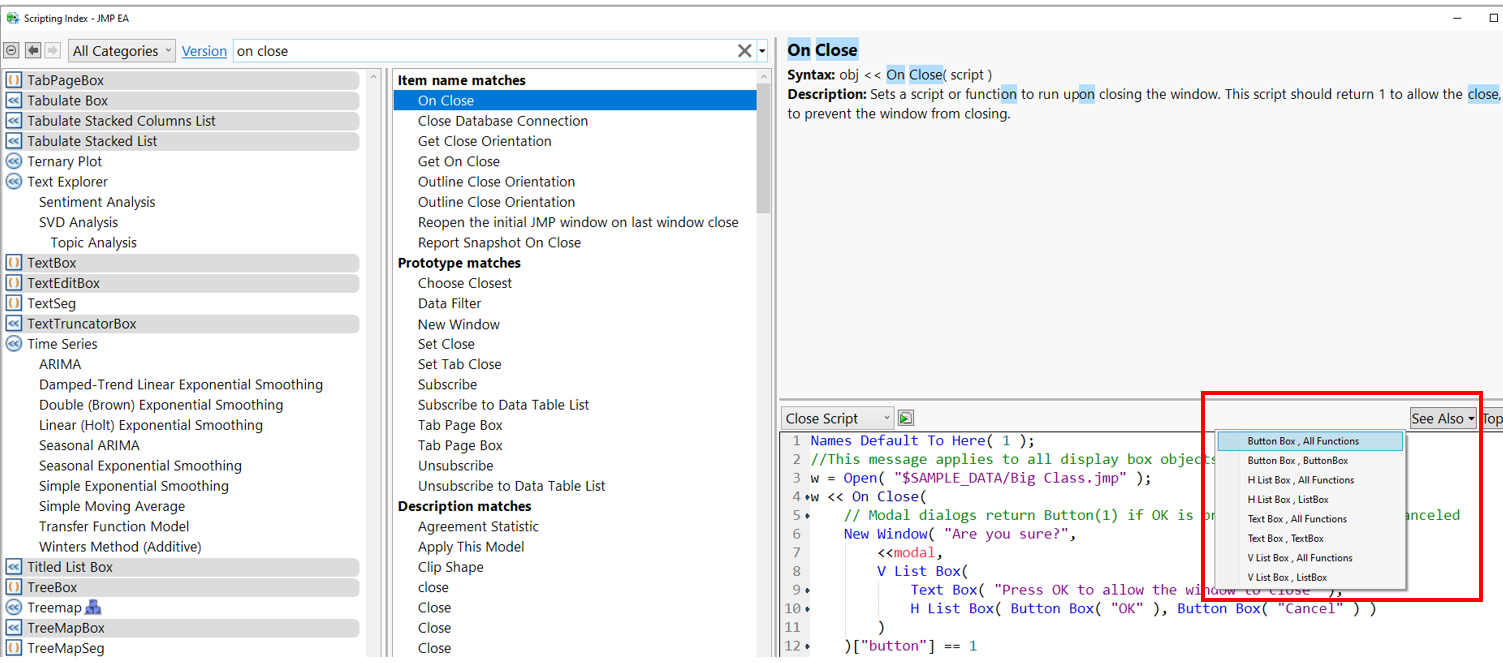Choose 'Button Box , All Functions' menu entry
Screen dimensions: 1503x663
coord(1302,441)
